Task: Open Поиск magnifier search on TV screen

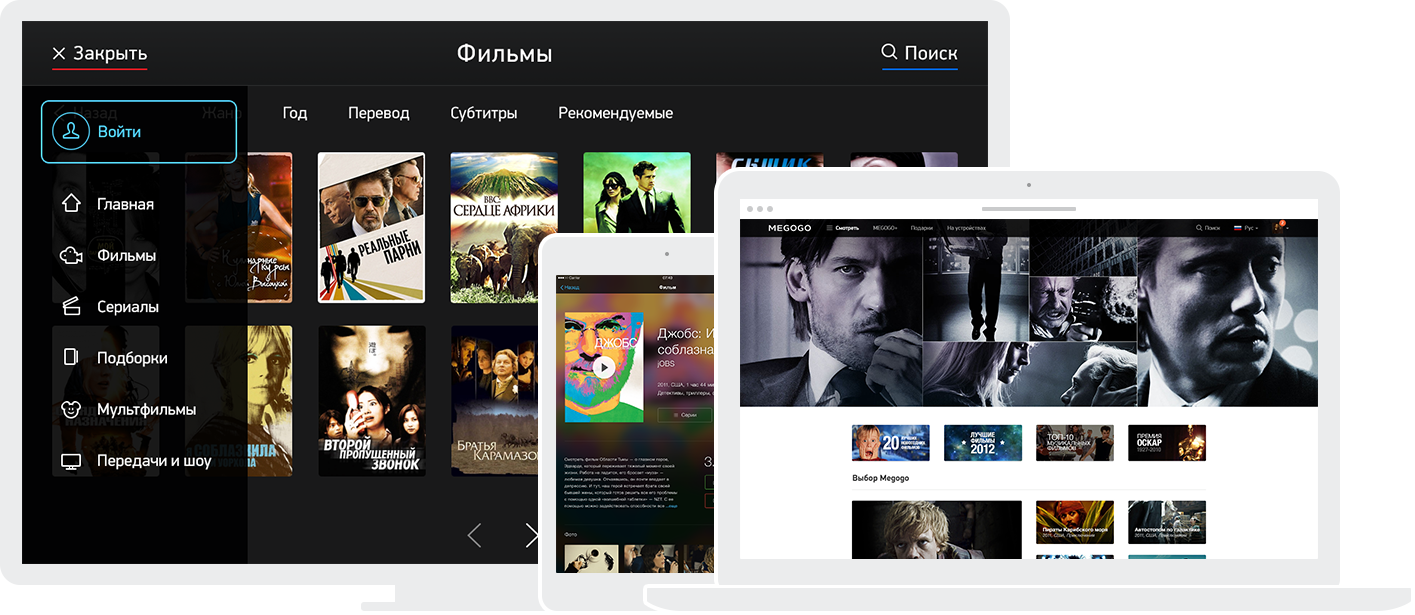Action: click(x=919, y=53)
